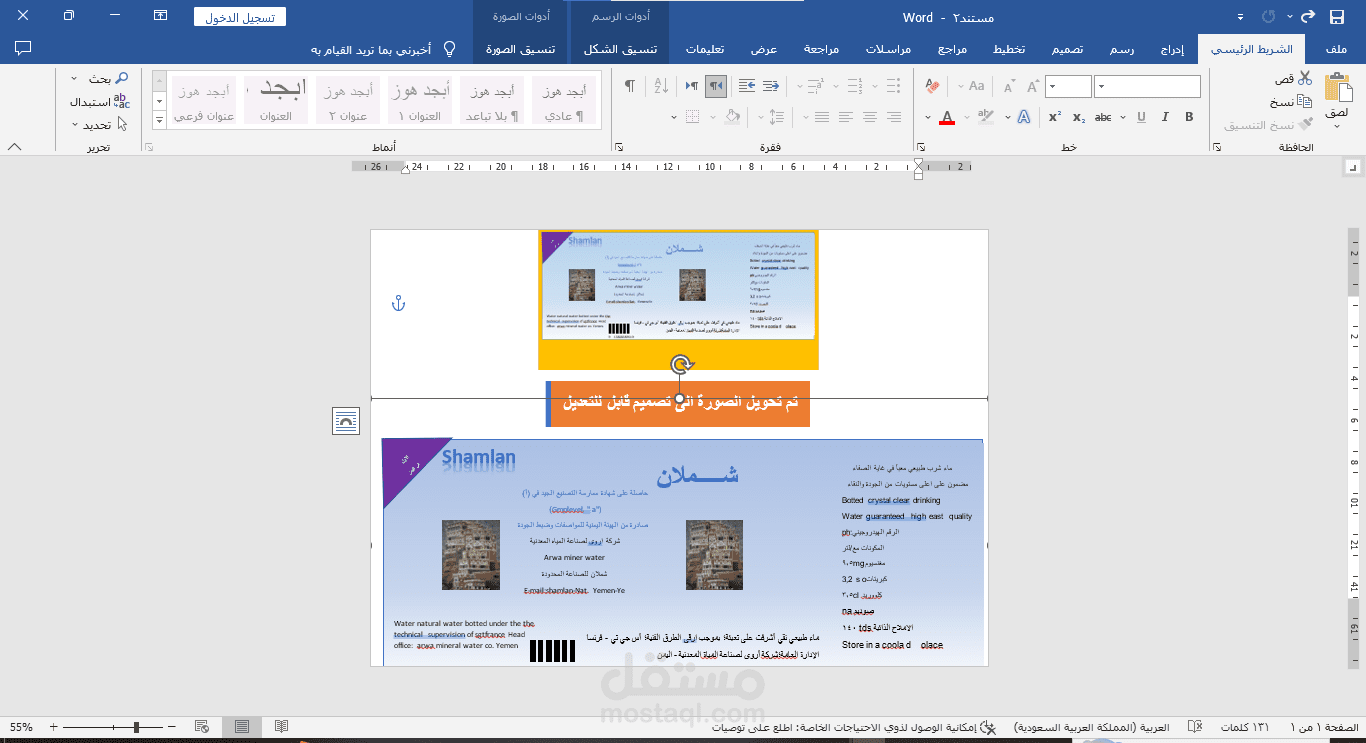Open Font dialog launcher (خط group)
1366x743 pixels.
tap(923, 147)
